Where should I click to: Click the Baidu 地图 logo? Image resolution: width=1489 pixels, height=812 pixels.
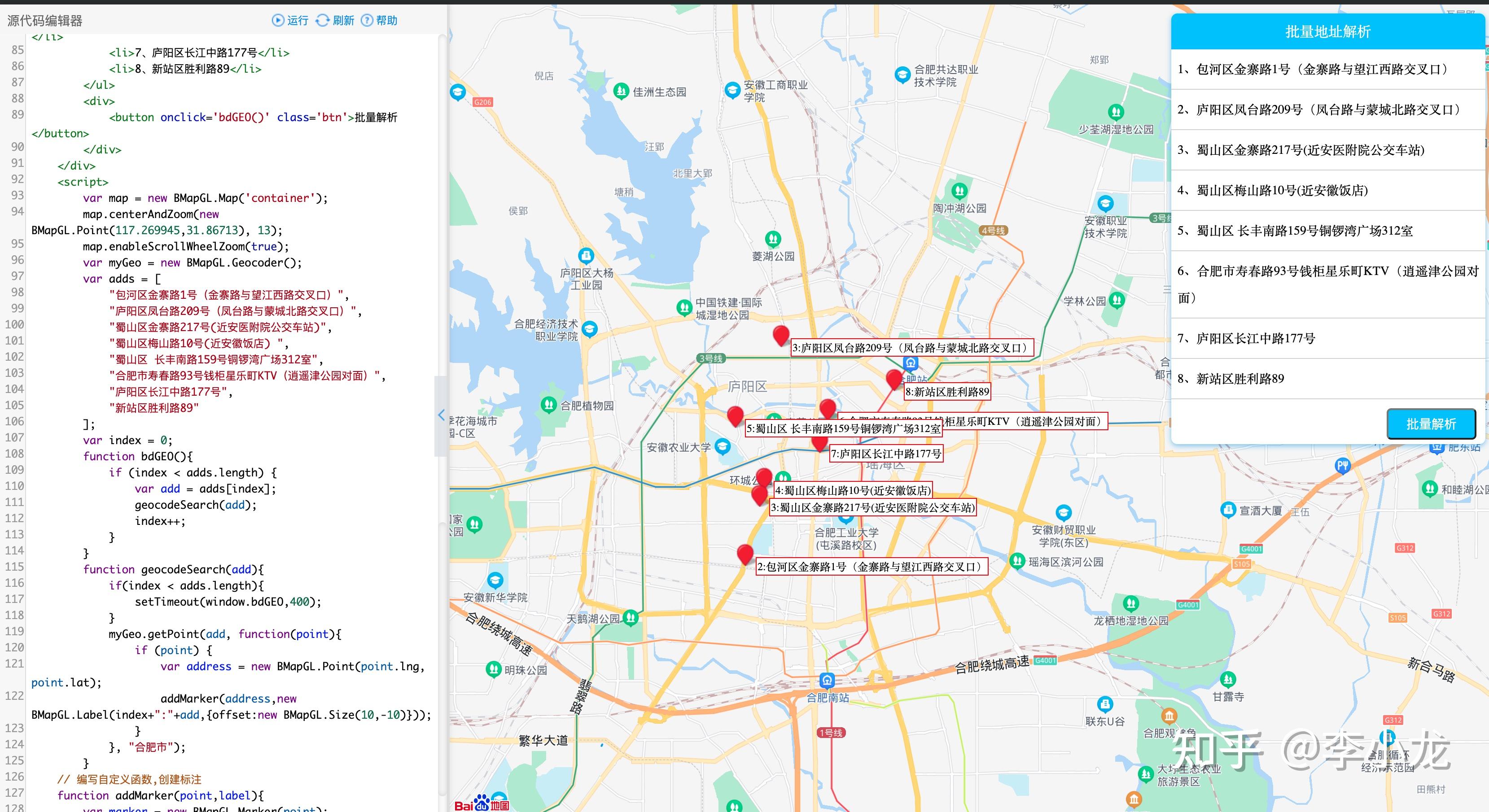(481, 804)
